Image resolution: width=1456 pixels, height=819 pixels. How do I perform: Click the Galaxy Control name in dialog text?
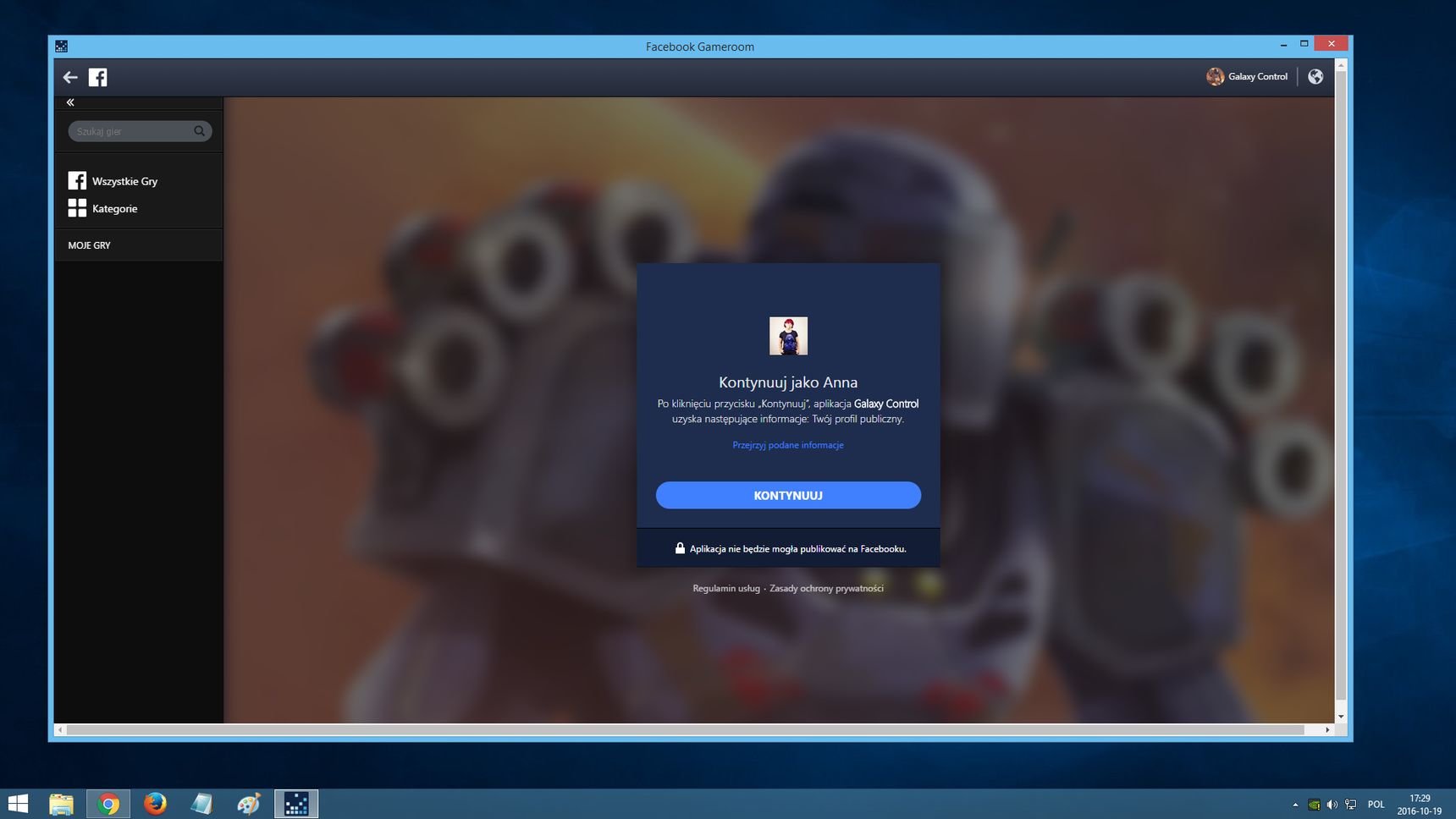coord(886,404)
